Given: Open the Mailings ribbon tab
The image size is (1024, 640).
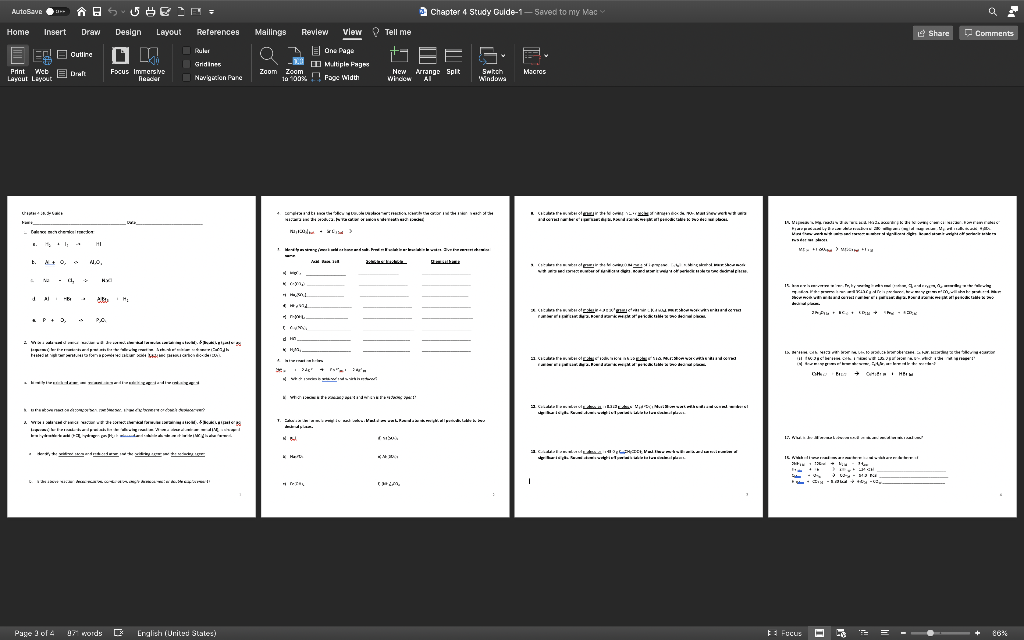Looking at the screenshot, I should coord(270,32).
